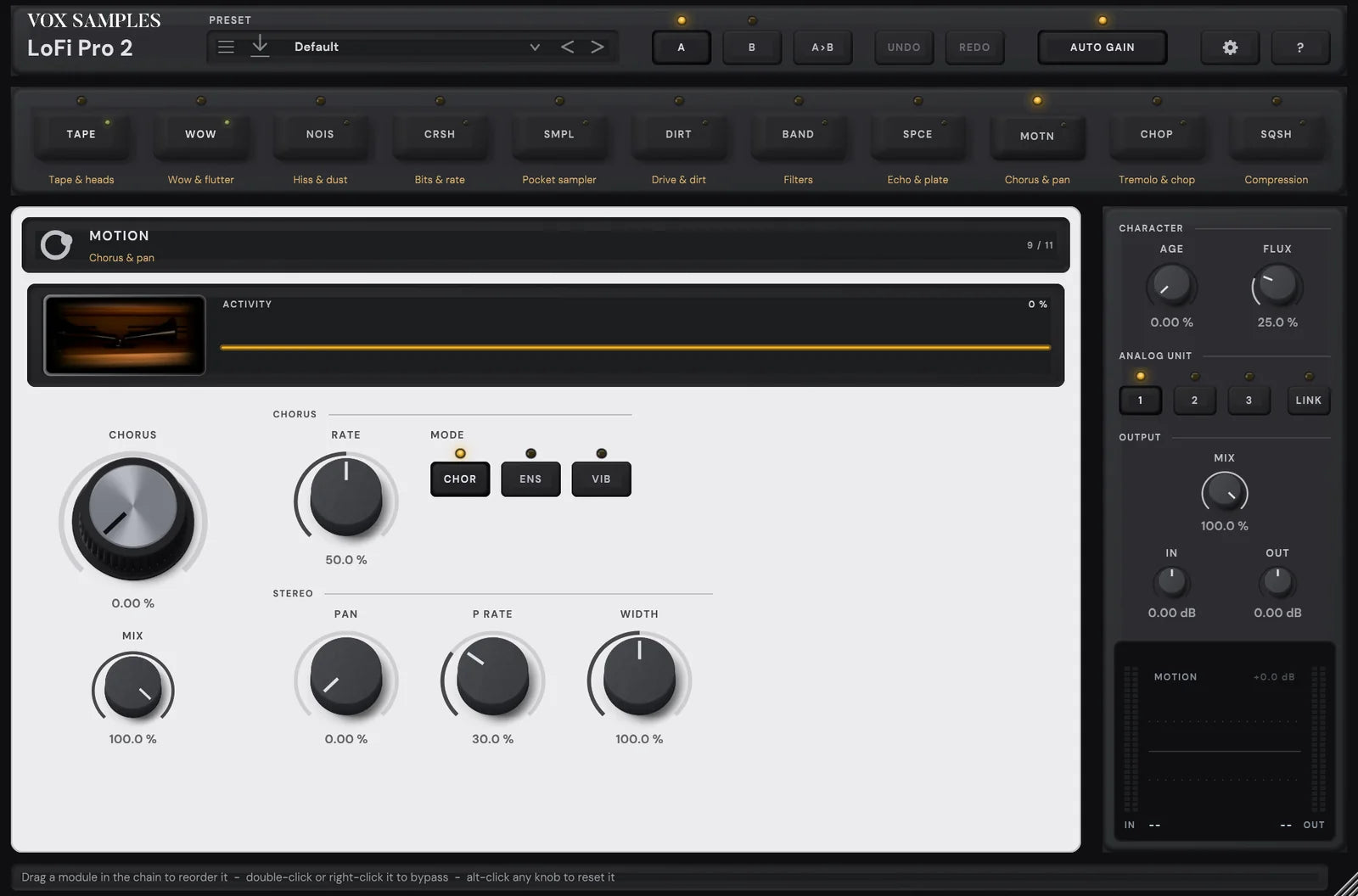Toggle the Motion module power icon
This screenshot has width=1358, height=896.
pos(56,245)
